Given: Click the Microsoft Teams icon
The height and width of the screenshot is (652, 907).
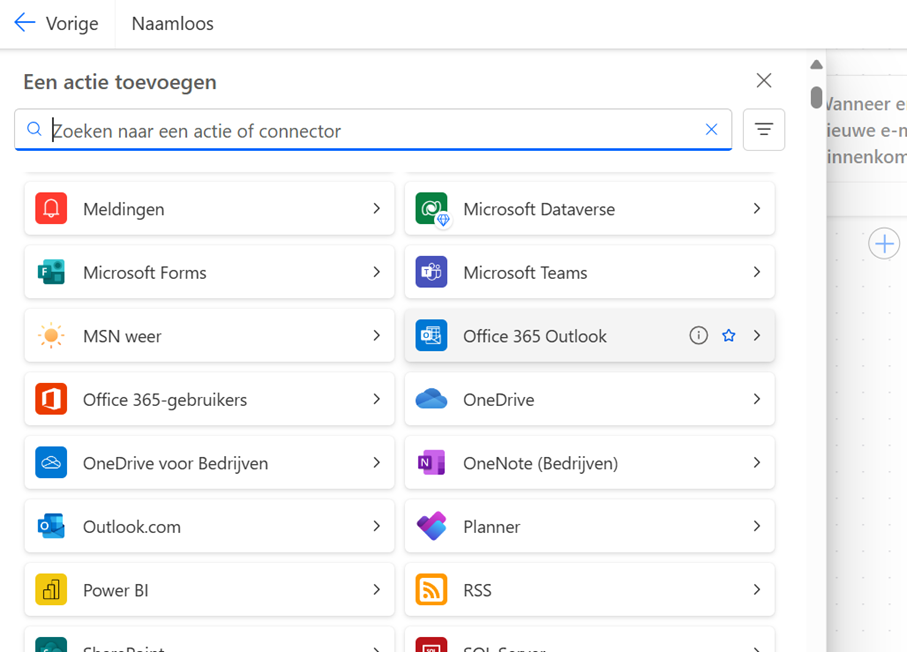Looking at the screenshot, I should tap(432, 272).
